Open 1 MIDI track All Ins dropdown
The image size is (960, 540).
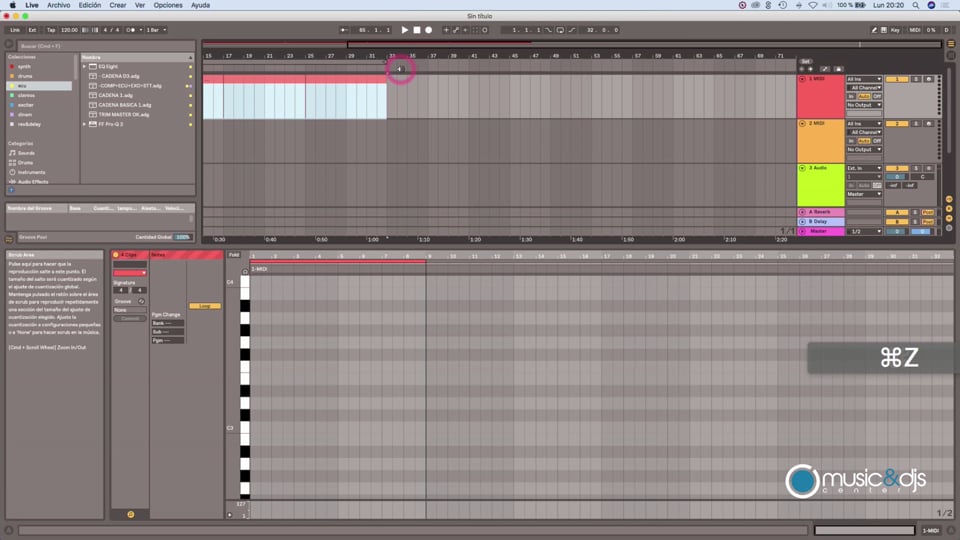864,79
